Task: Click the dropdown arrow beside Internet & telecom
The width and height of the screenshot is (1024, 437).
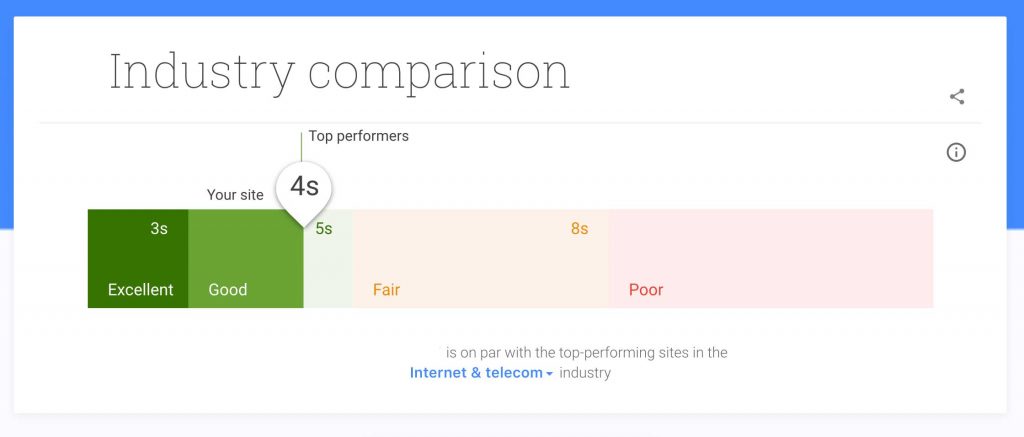Action: point(549,374)
